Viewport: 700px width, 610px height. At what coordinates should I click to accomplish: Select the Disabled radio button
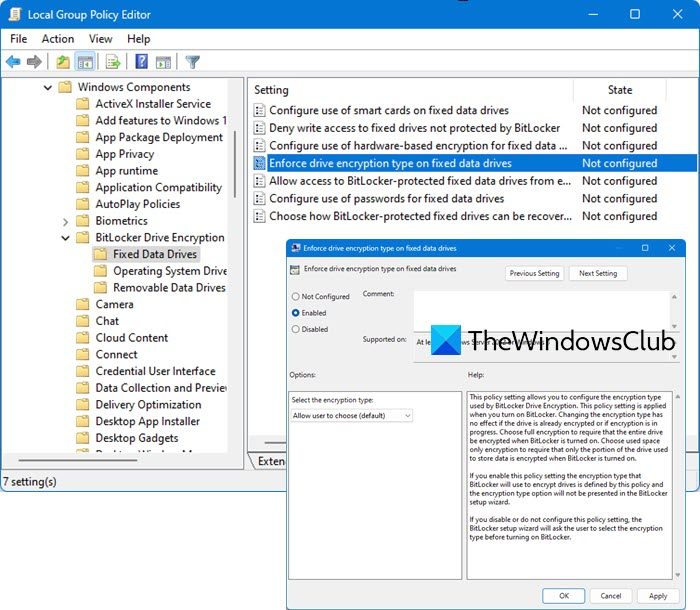click(296, 330)
